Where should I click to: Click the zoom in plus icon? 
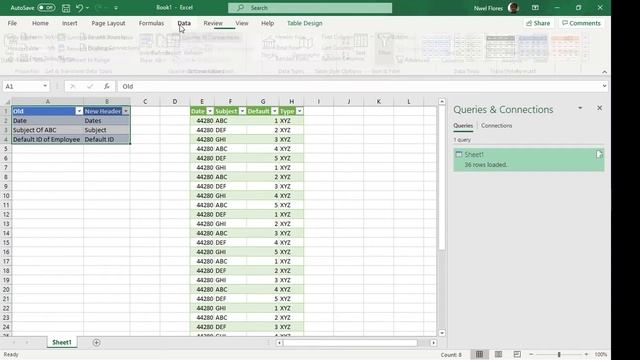point(586,354)
